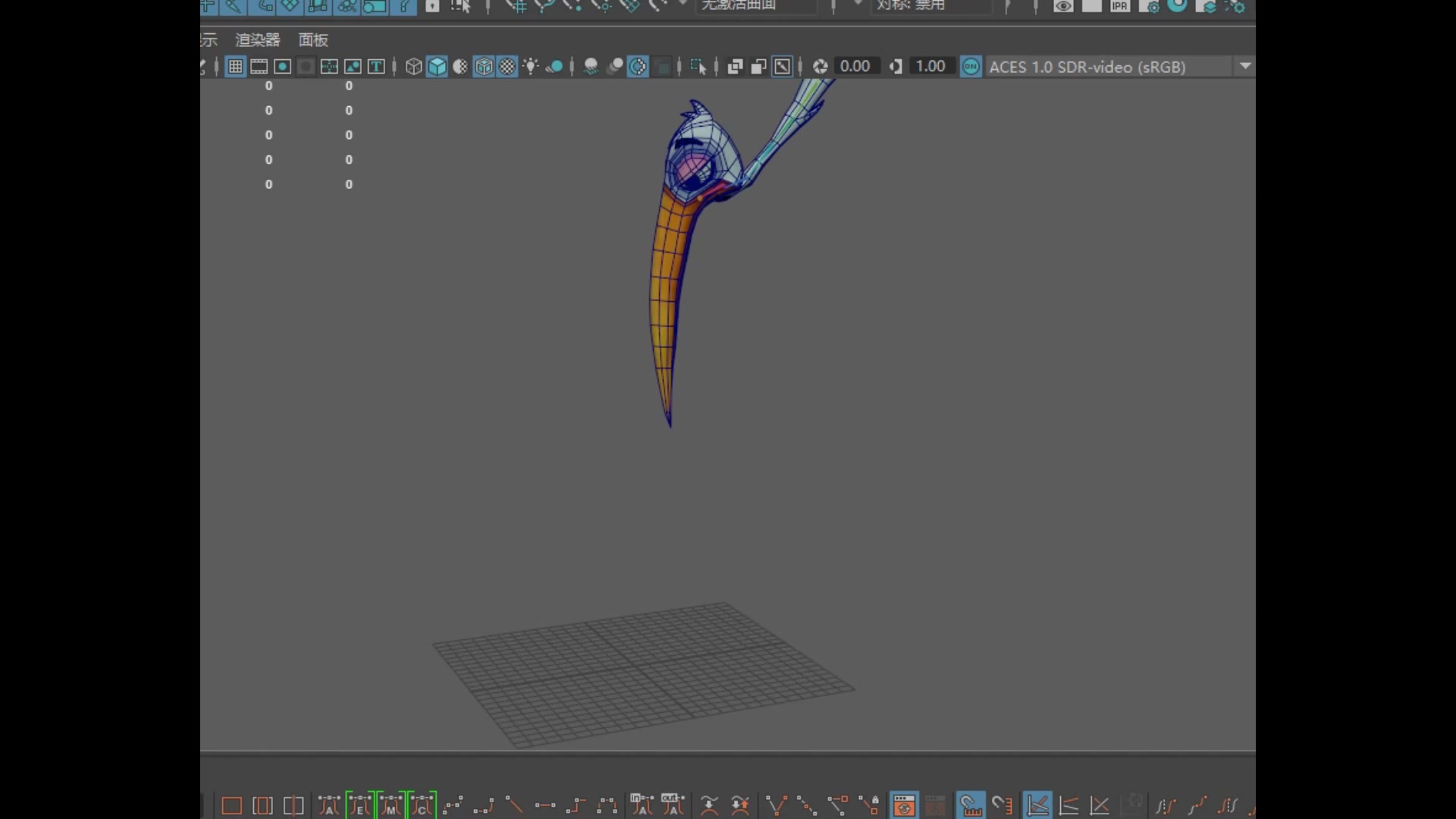The width and height of the screenshot is (1456, 819).
Task: Reset exposure with the aperture icon
Action: coord(820,67)
